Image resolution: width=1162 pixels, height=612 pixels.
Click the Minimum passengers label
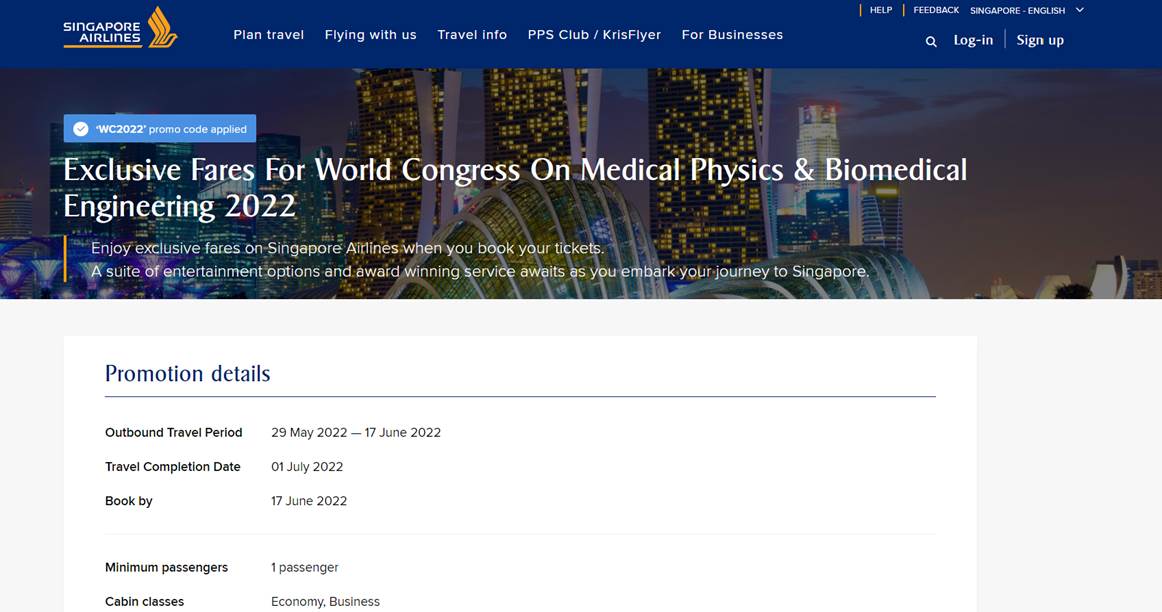[x=167, y=568]
